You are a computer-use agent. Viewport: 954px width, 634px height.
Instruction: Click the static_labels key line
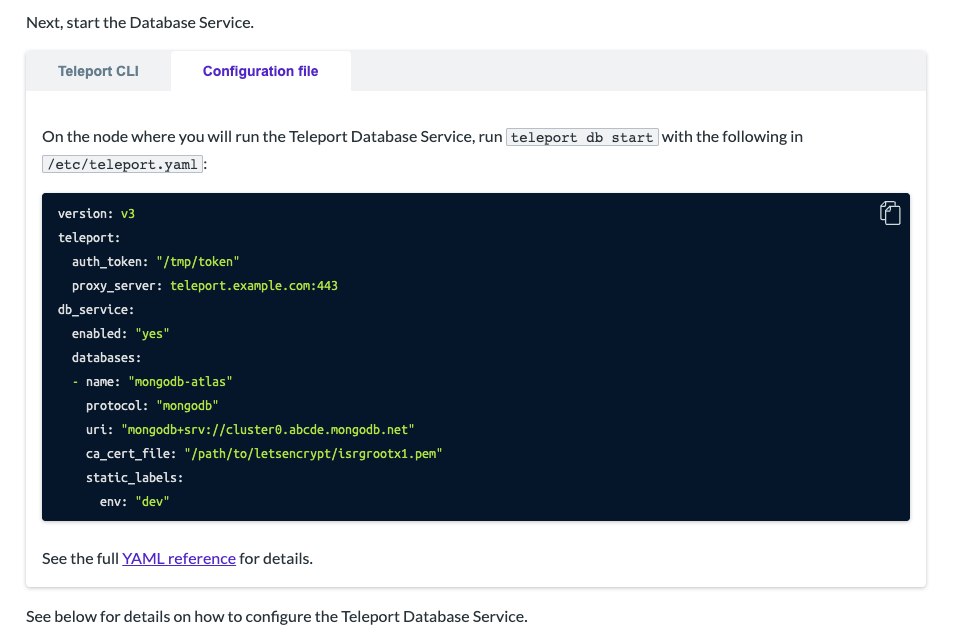[134, 478]
